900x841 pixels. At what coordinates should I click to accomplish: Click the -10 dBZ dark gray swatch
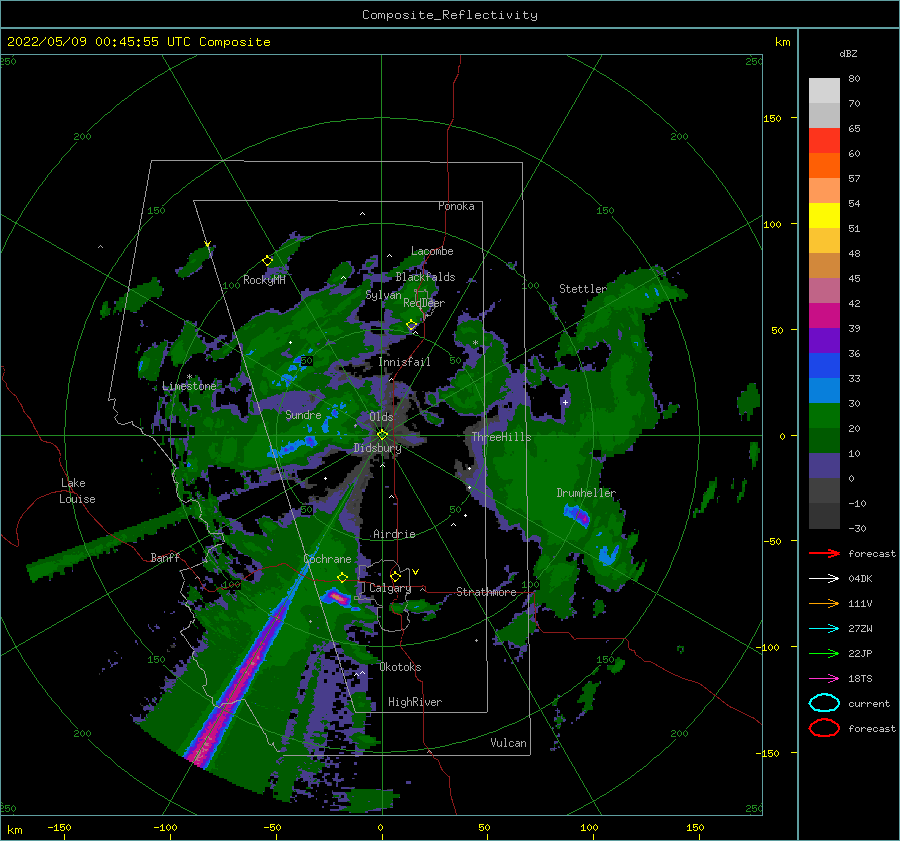click(x=824, y=516)
